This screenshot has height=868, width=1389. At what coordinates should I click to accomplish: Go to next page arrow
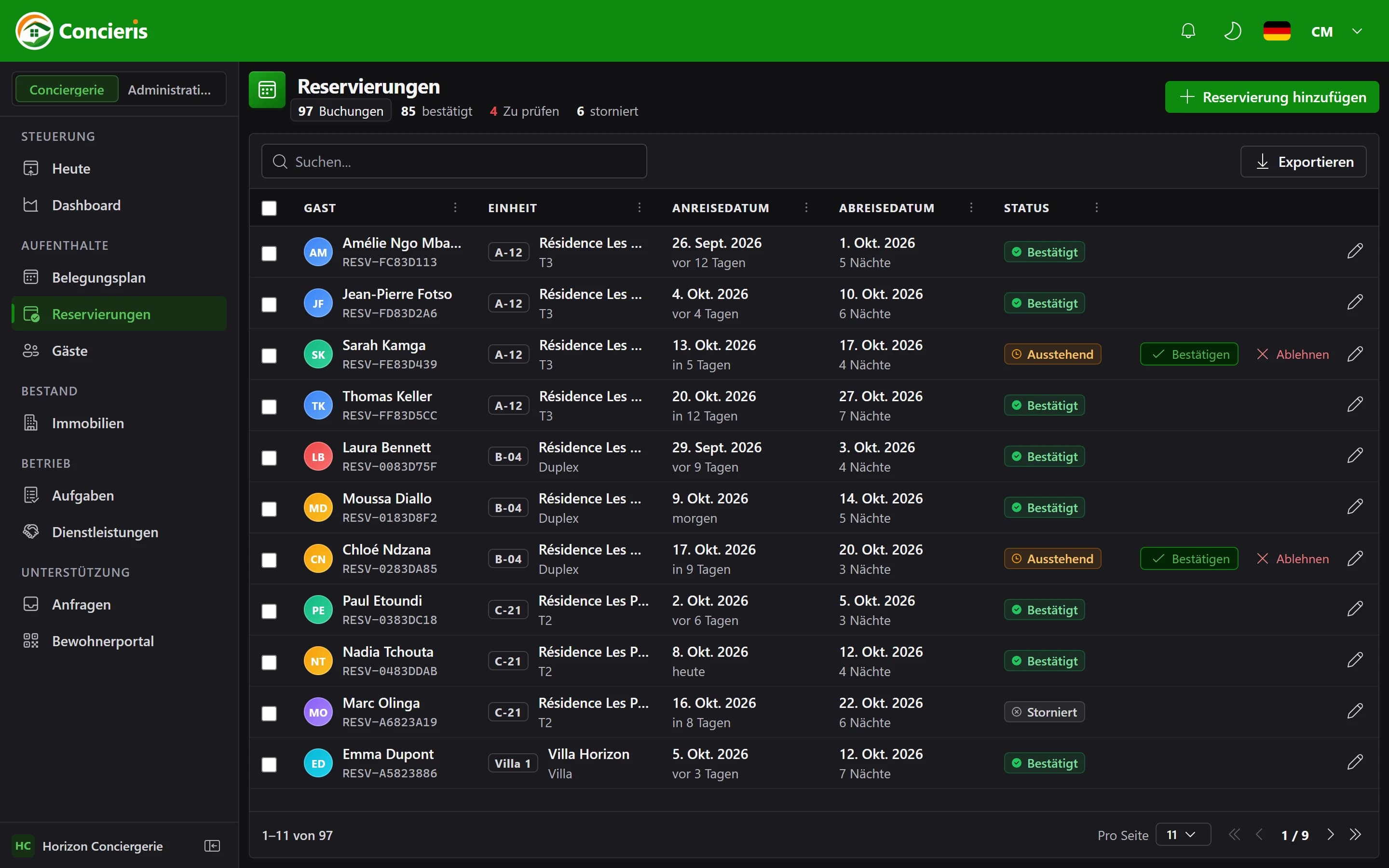click(x=1330, y=835)
